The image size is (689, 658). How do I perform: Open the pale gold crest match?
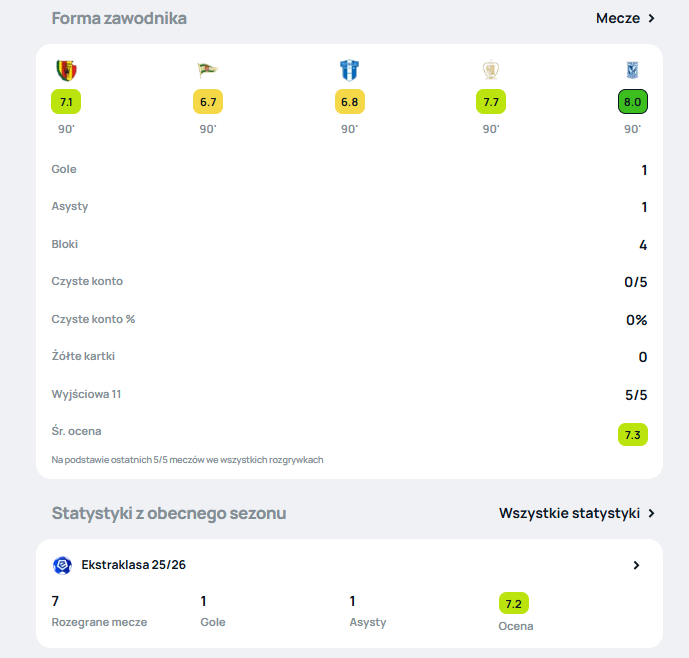tap(491, 70)
